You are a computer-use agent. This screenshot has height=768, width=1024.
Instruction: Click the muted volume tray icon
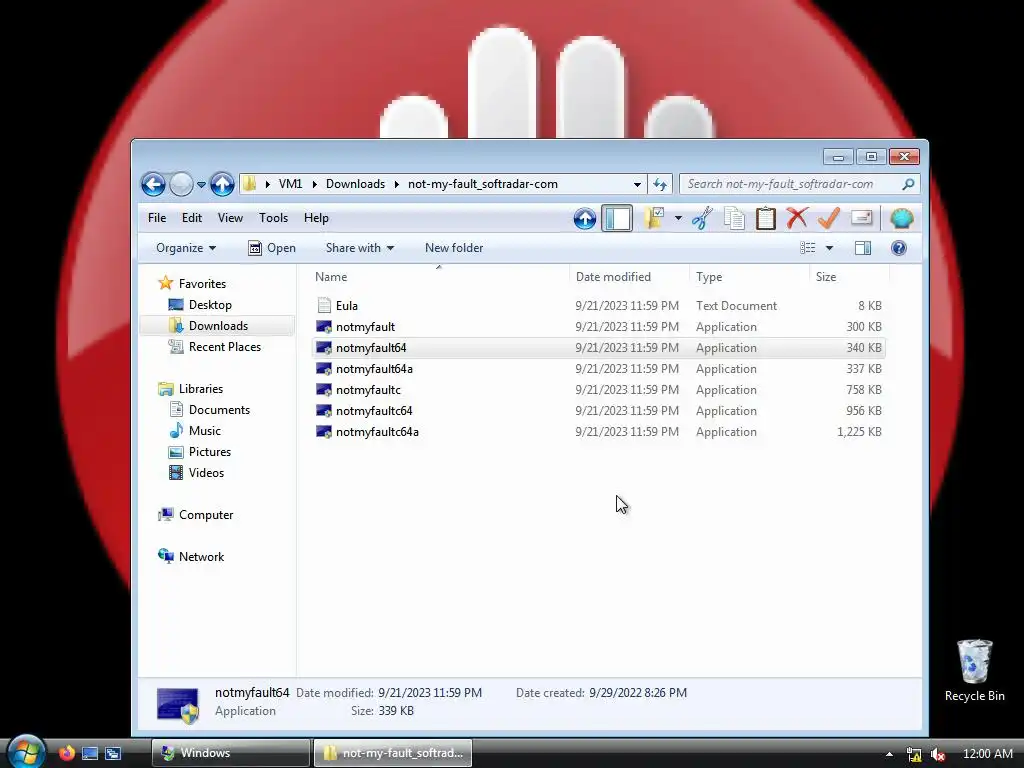[938, 754]
